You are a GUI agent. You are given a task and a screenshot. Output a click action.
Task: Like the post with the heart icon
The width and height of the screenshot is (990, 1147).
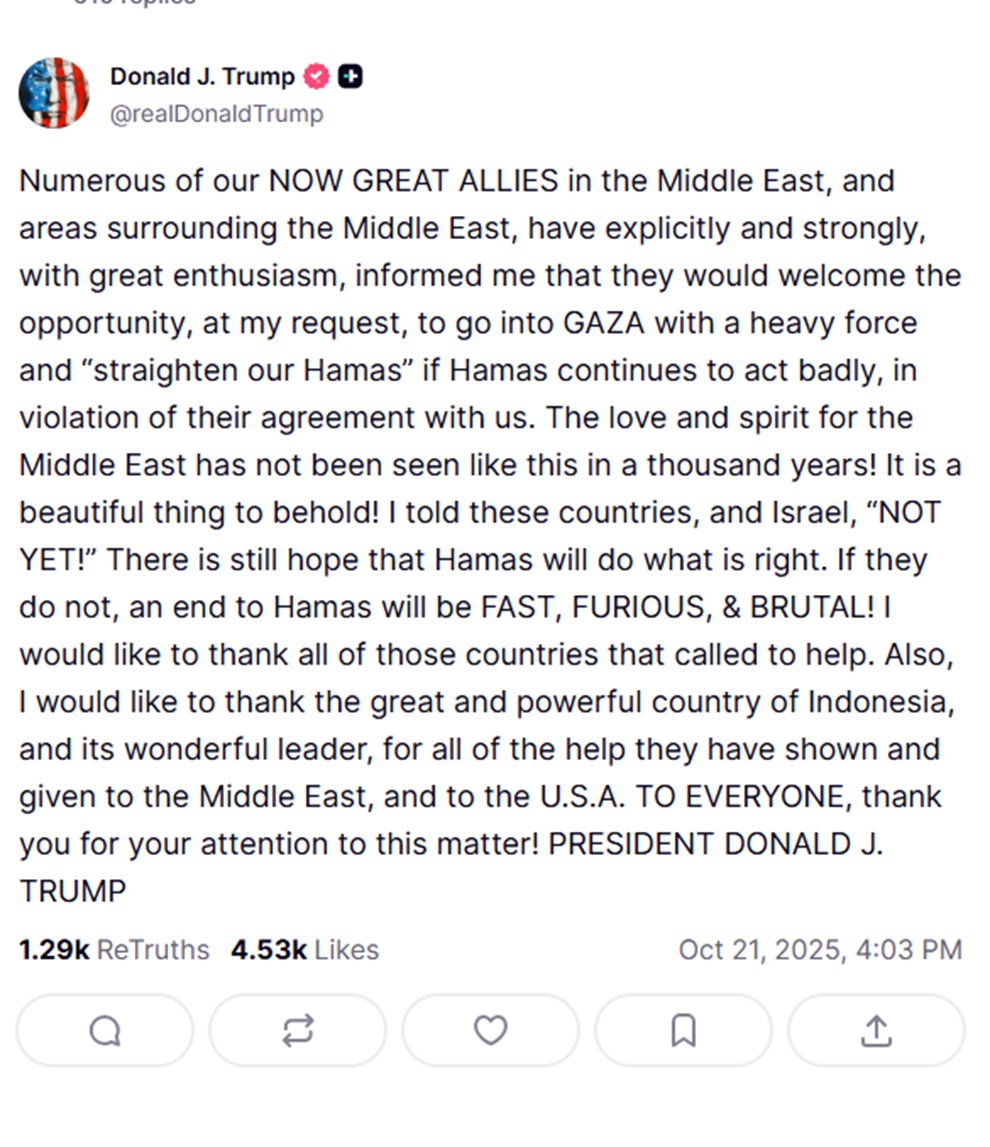point(490,1030)
